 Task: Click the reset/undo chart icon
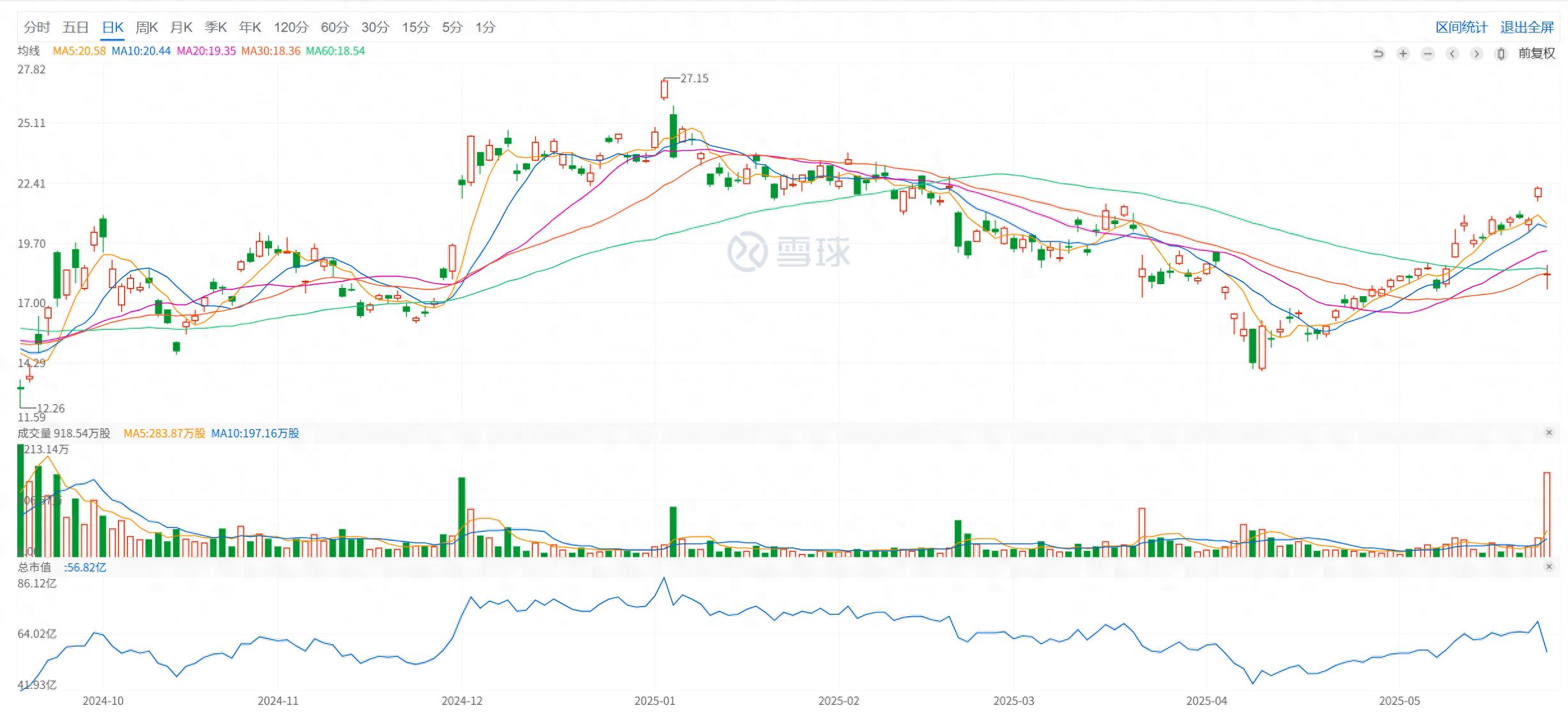1378,54
